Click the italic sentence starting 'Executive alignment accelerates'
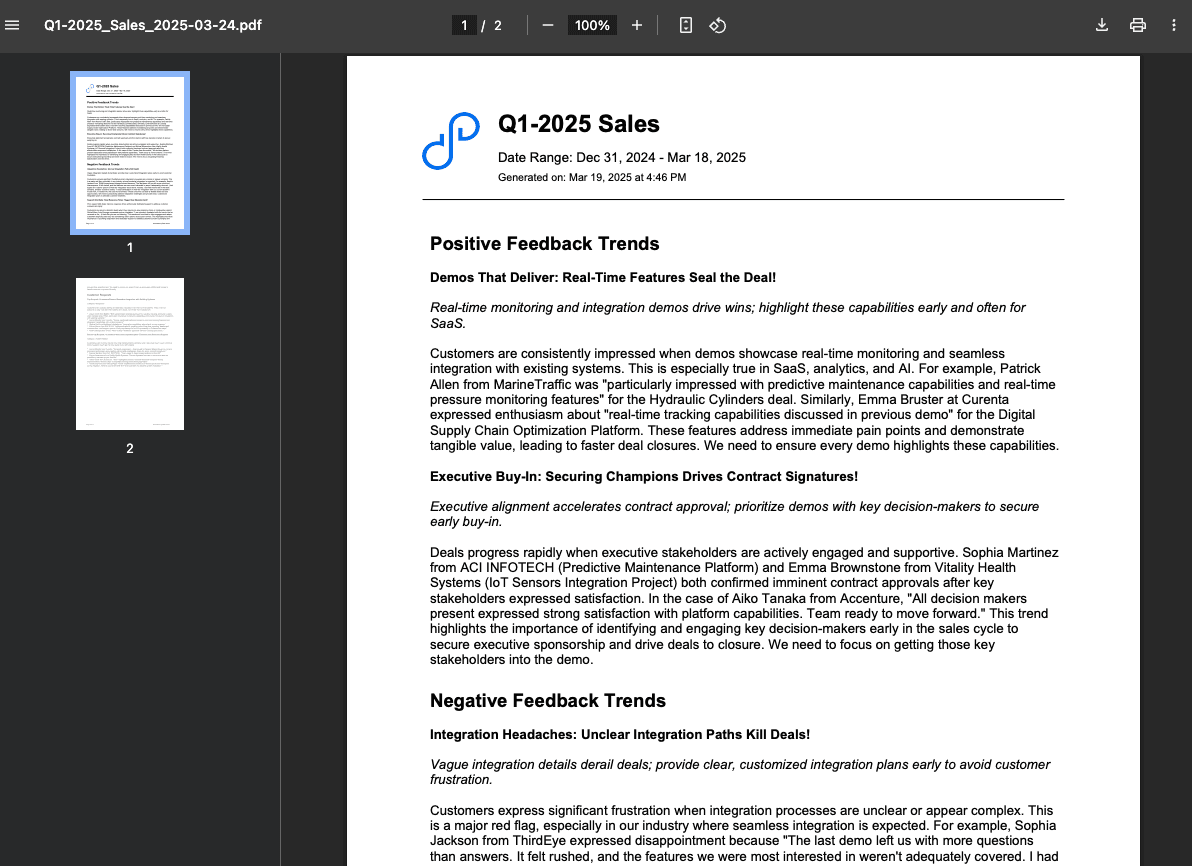 coord(734,514)
